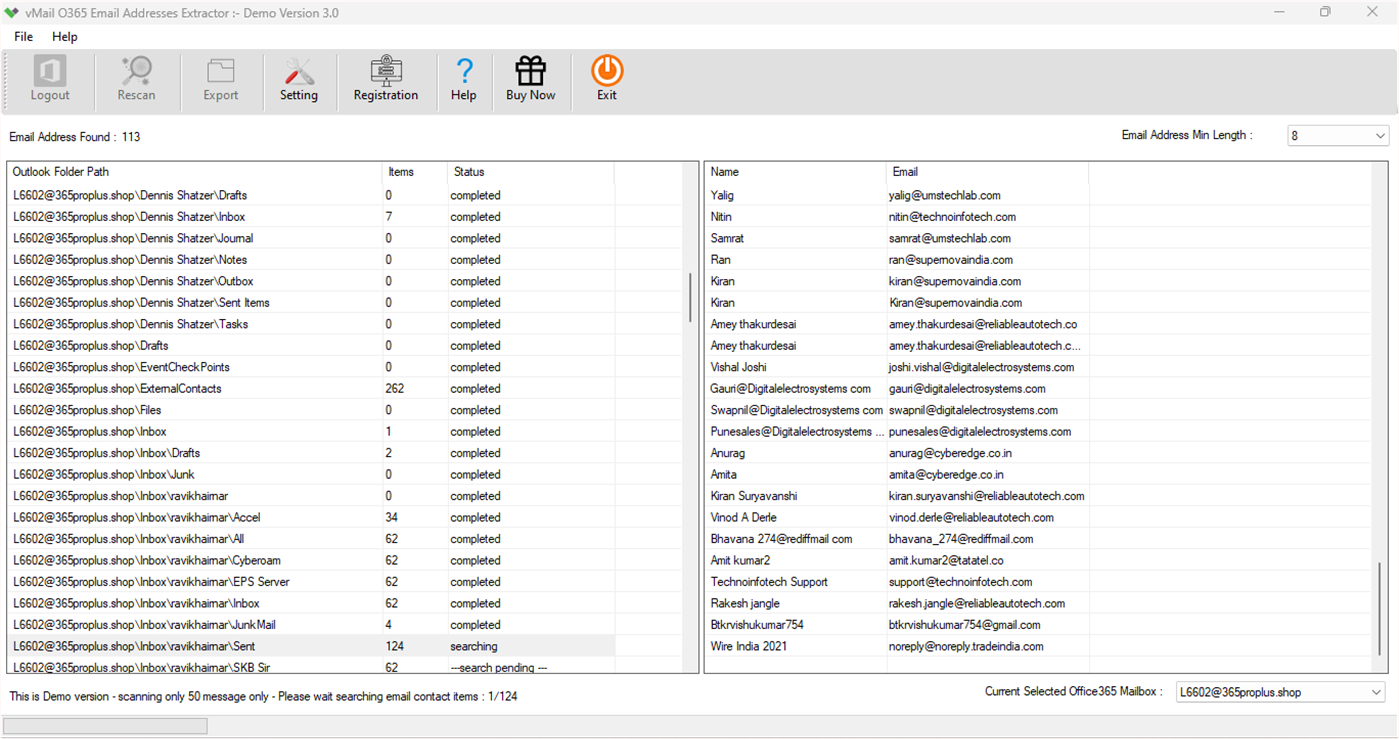This screenshot has height=739, width=1399.
Task: Click the Export toolbar icon
Action: pos(221,80)
